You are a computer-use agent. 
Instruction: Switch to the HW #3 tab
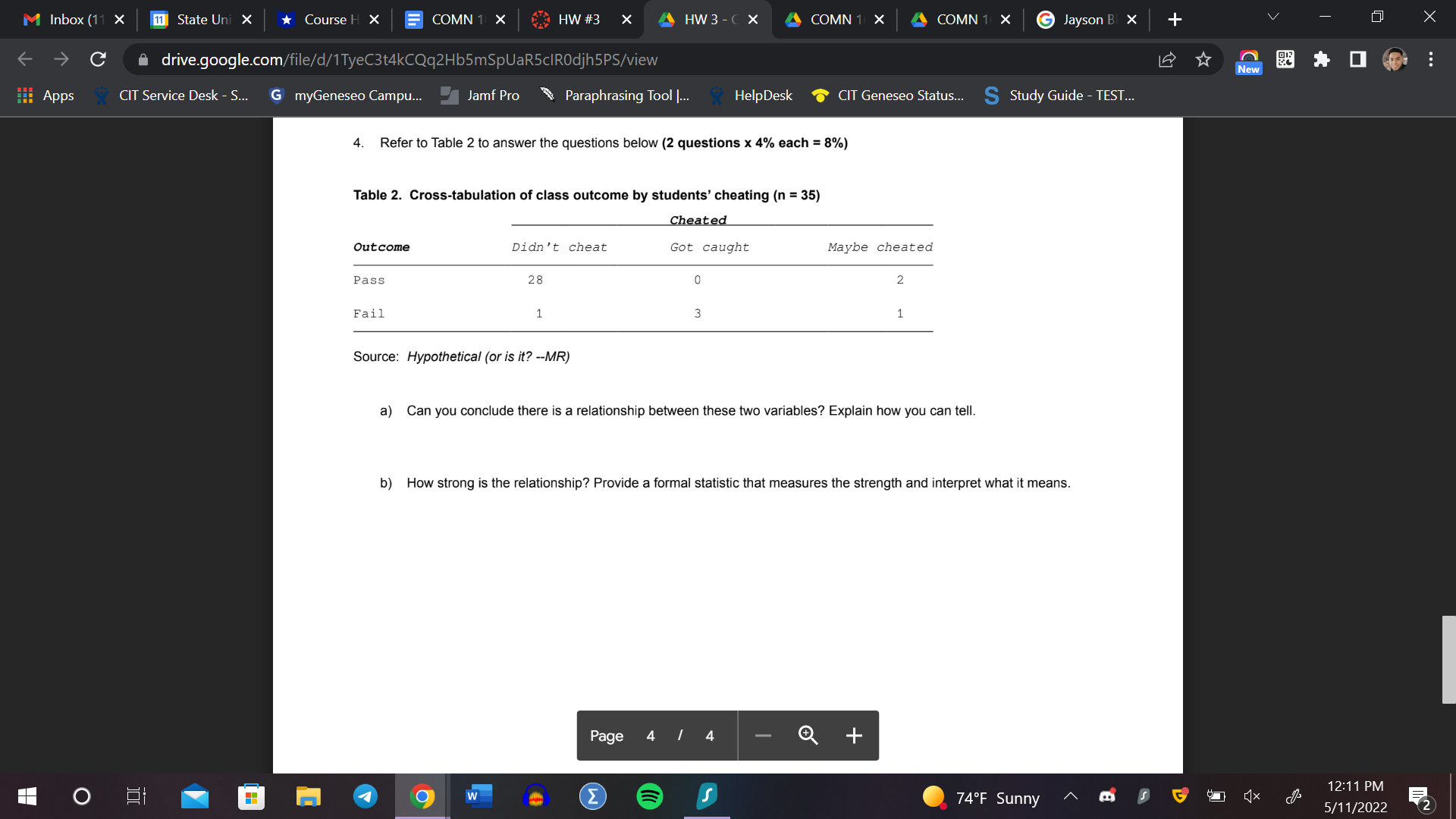point(581,19)
